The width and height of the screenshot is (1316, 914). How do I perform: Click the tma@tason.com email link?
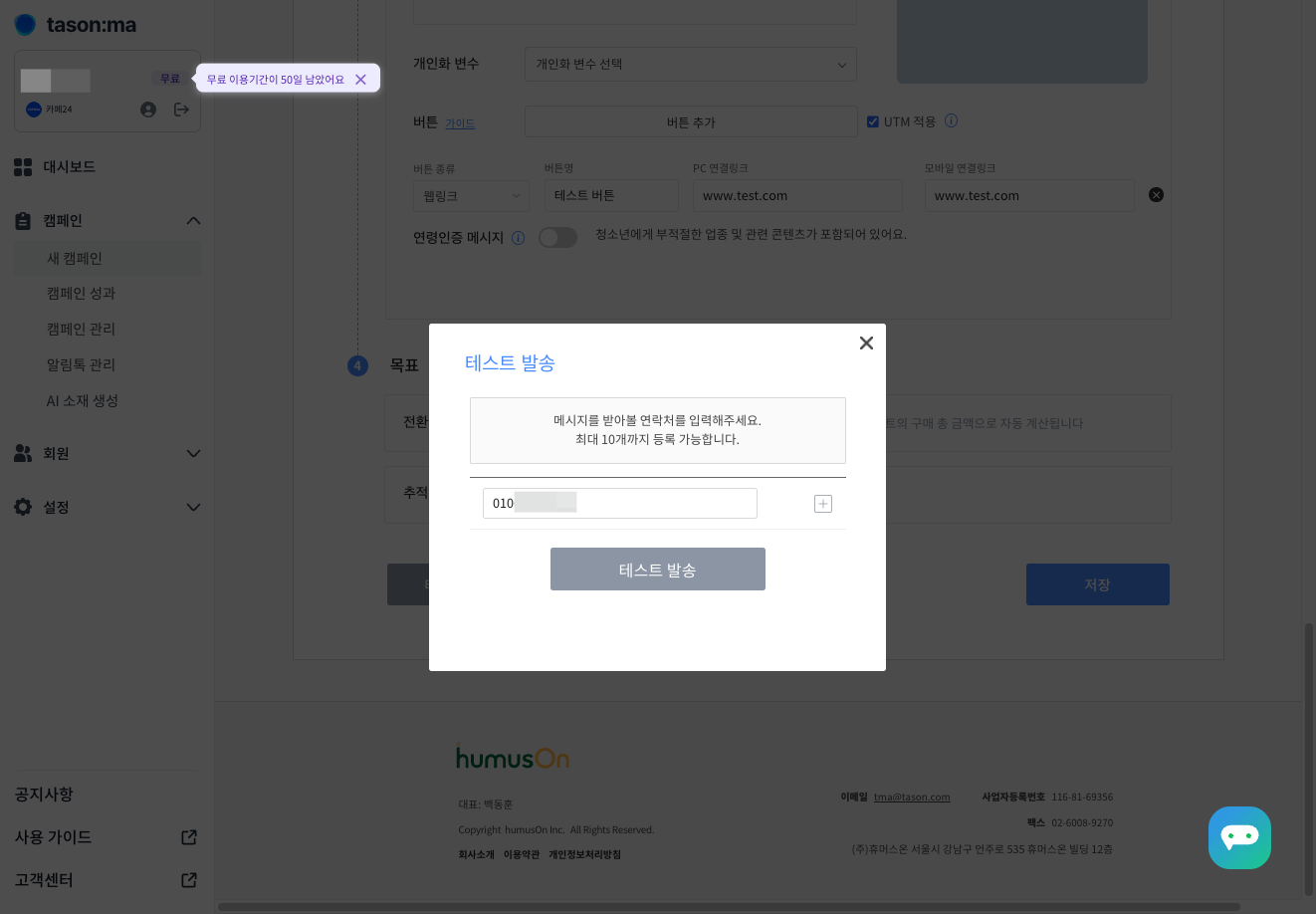pos(912,798)
